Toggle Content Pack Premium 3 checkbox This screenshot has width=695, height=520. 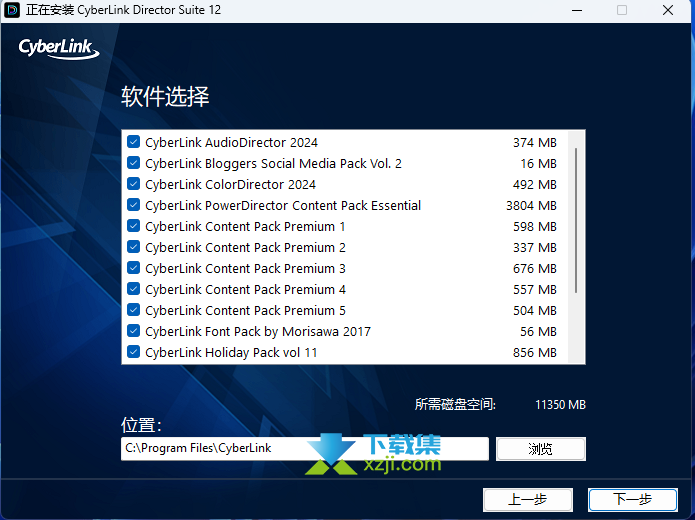point(133,268)
